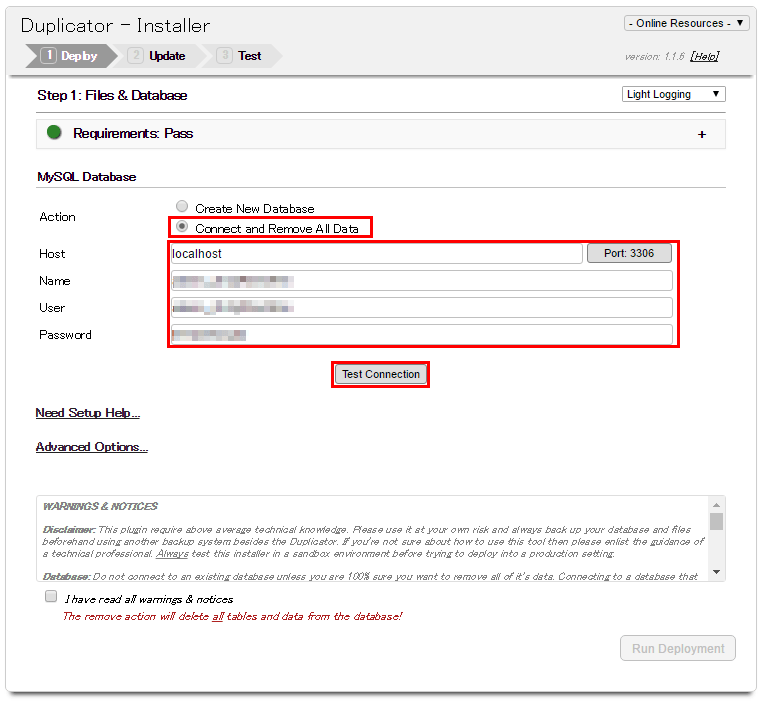Click the Test Connection button
This screenshot has width=764, height=702.
(381, 374)
